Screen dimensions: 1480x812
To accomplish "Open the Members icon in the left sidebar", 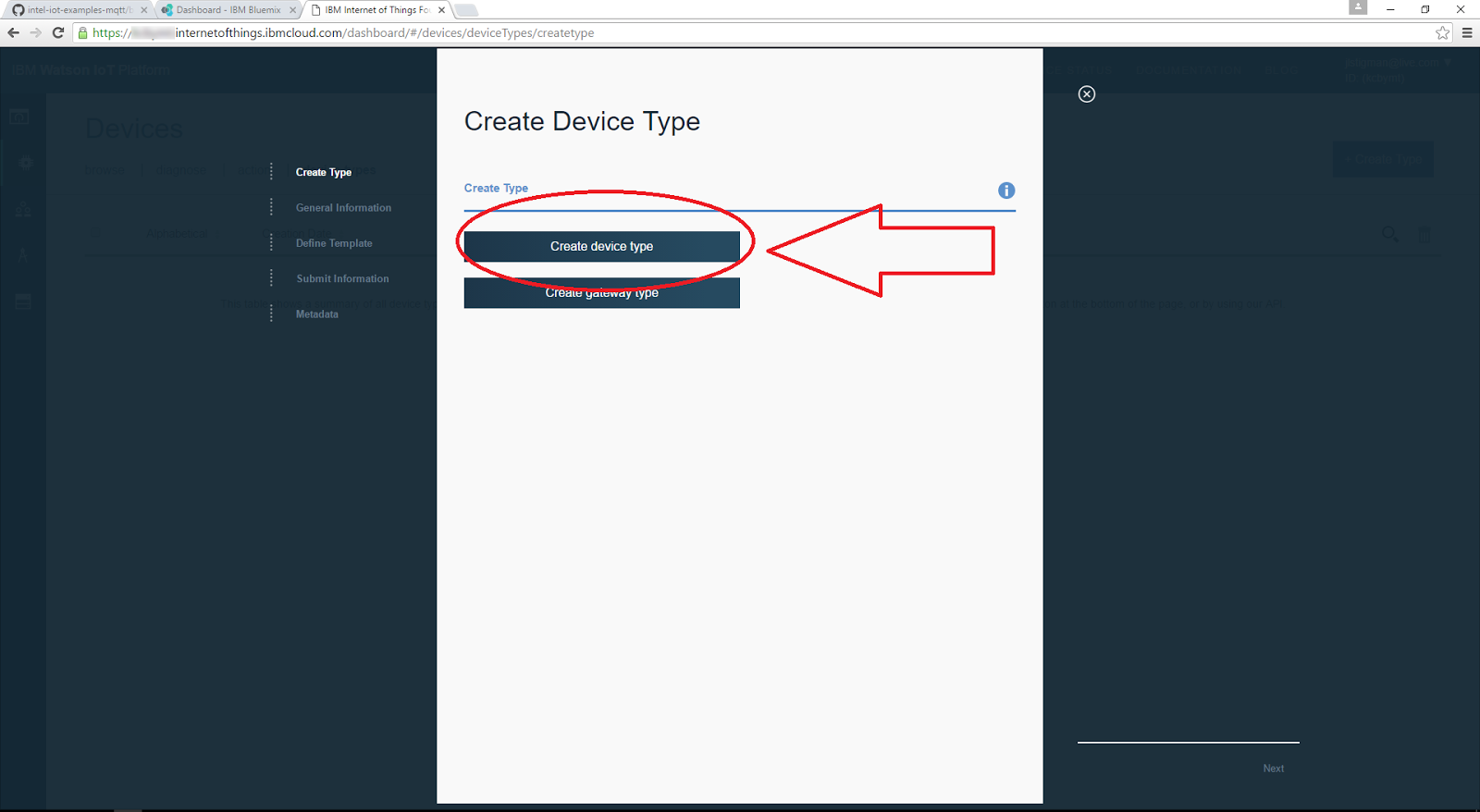I will (x=23, y=210).
